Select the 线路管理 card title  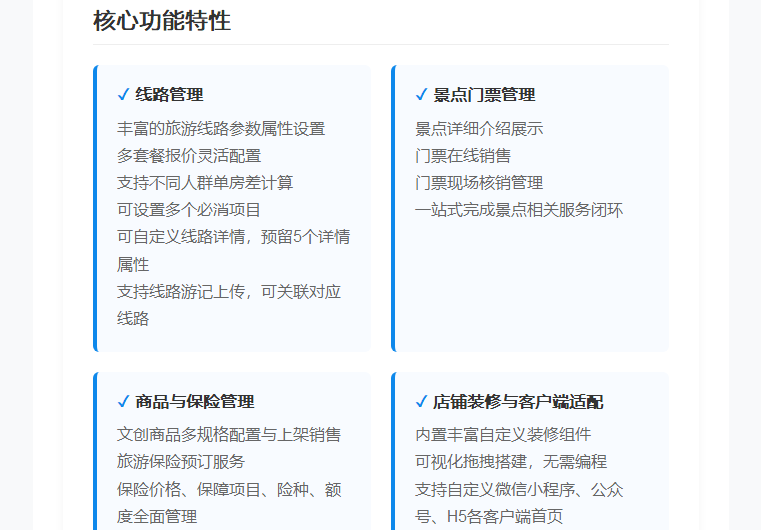169,94
